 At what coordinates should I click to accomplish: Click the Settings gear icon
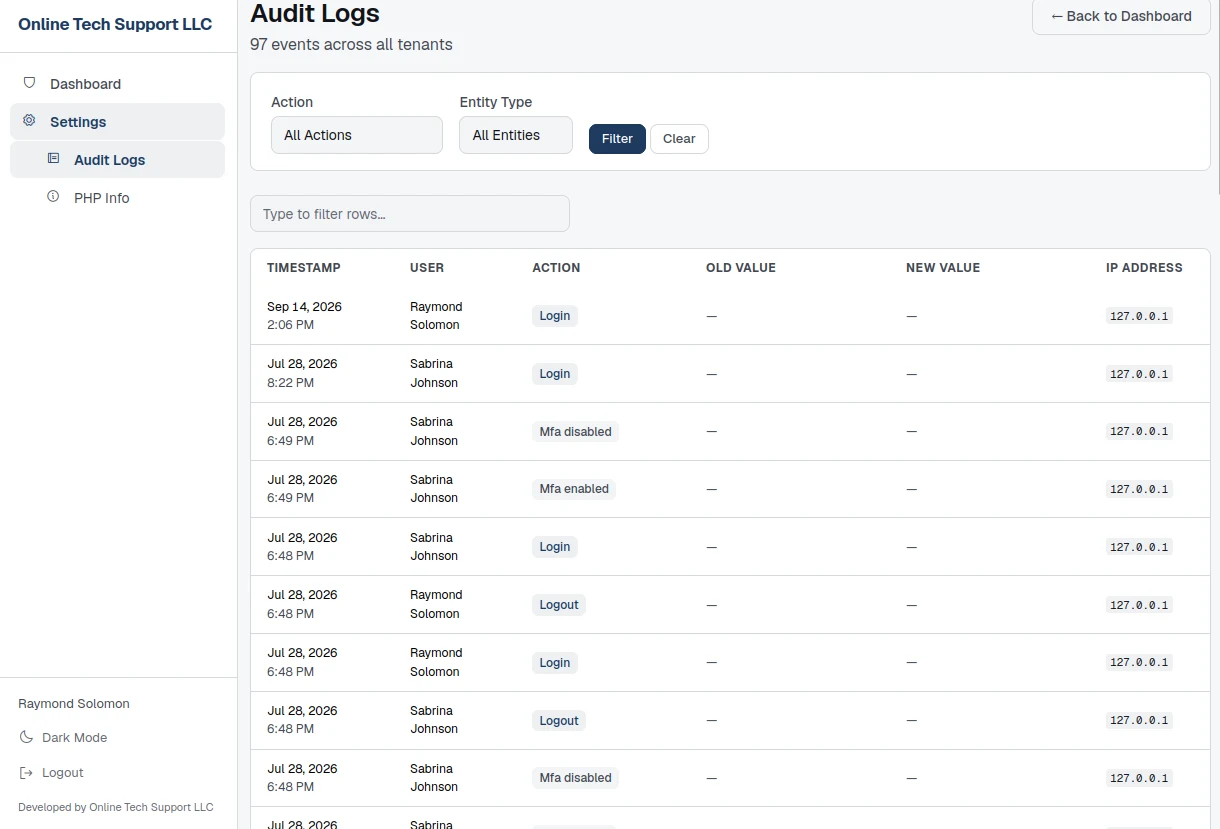click(29, 121)
